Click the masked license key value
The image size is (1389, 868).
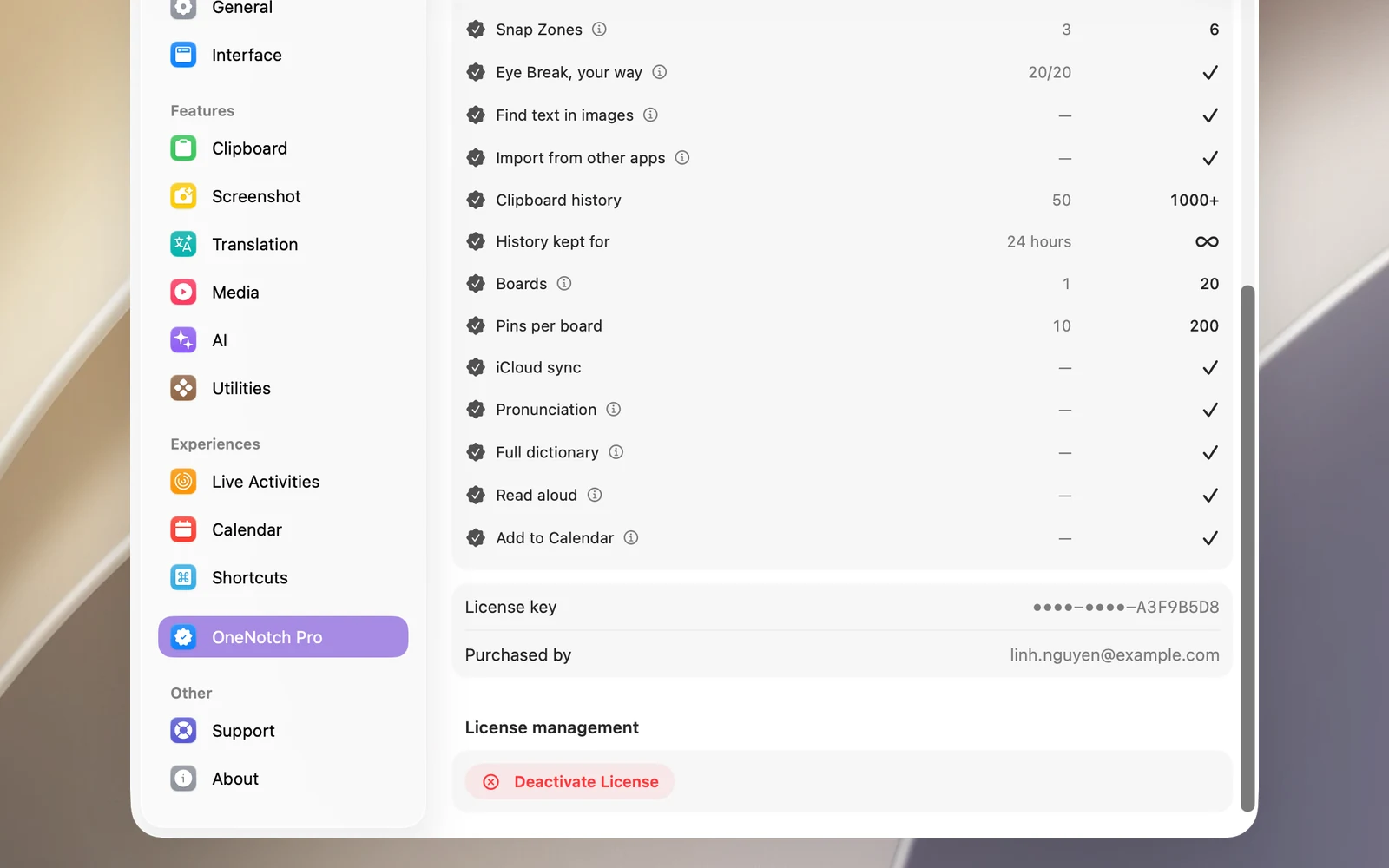point(1126,607)
